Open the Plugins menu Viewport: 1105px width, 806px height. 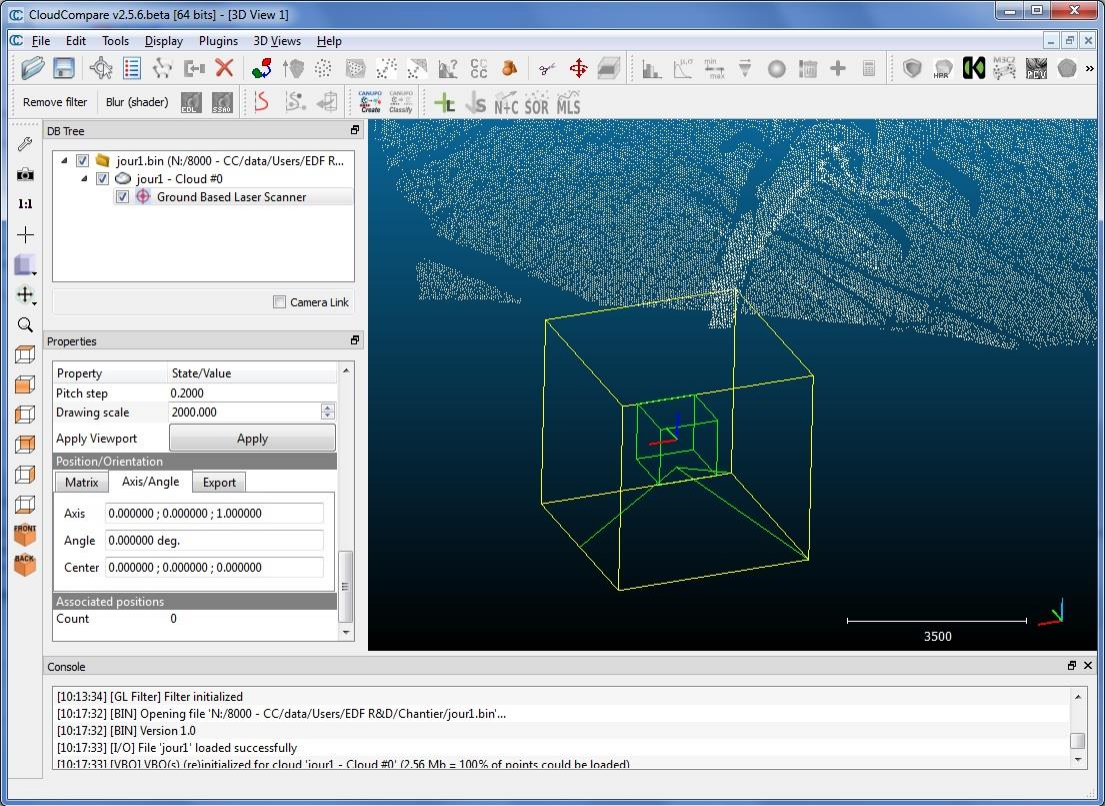(218, 41)
